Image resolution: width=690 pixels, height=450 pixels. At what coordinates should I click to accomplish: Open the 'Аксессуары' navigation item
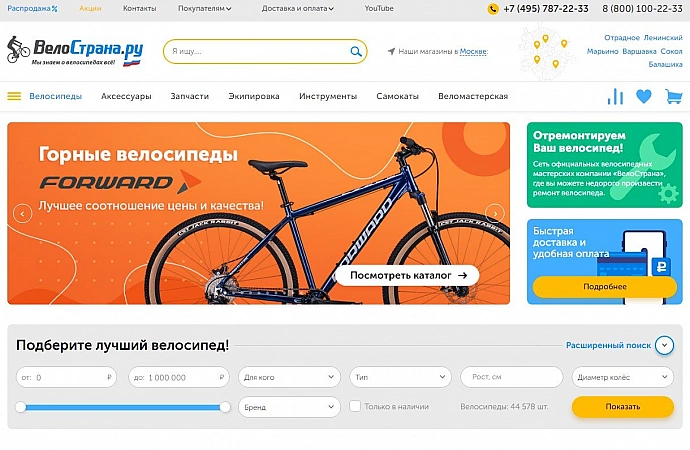(126, 96)
